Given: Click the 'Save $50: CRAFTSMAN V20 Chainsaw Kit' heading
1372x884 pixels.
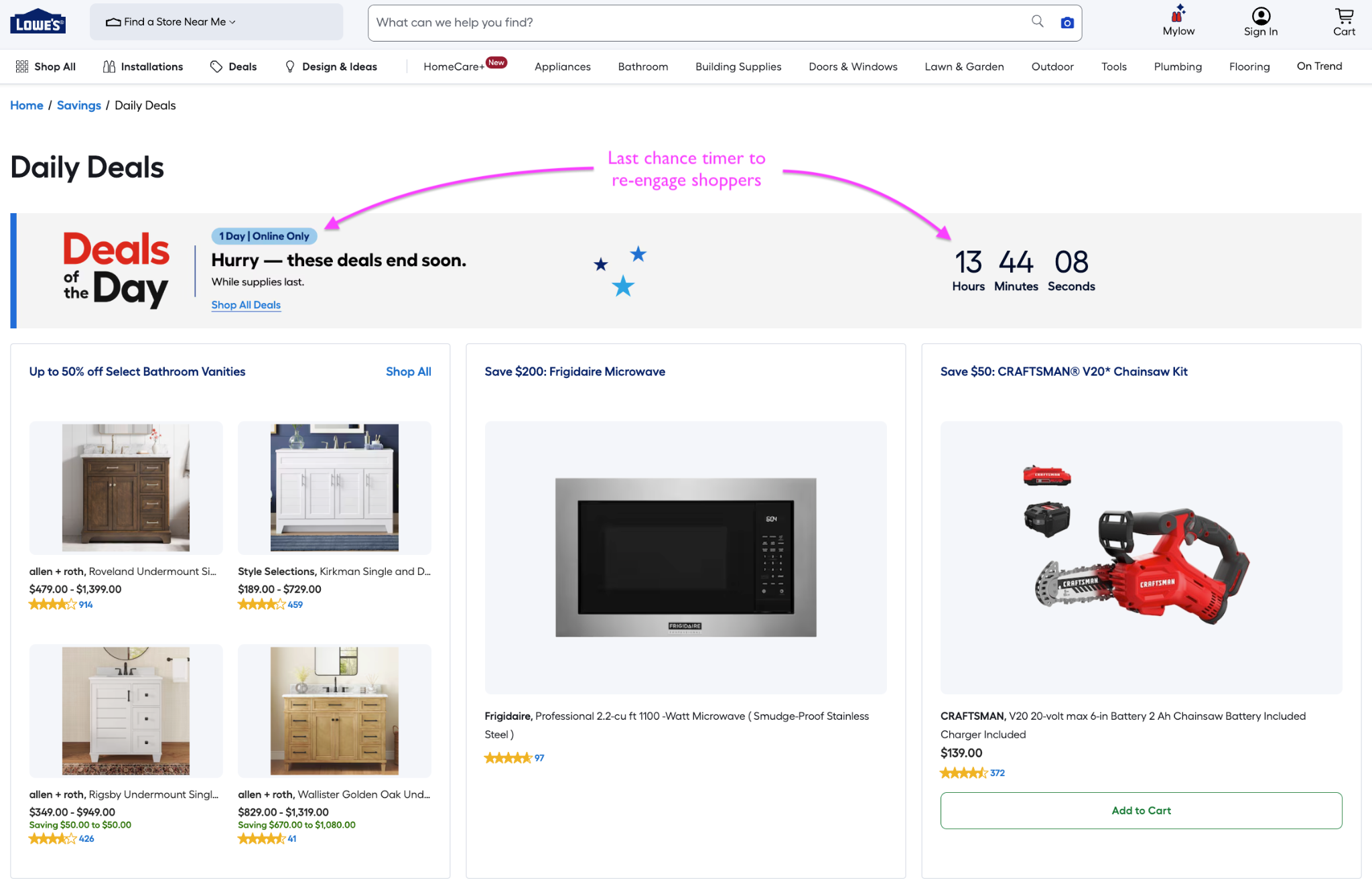Looking at the screenshot, I should [1064, 371].
